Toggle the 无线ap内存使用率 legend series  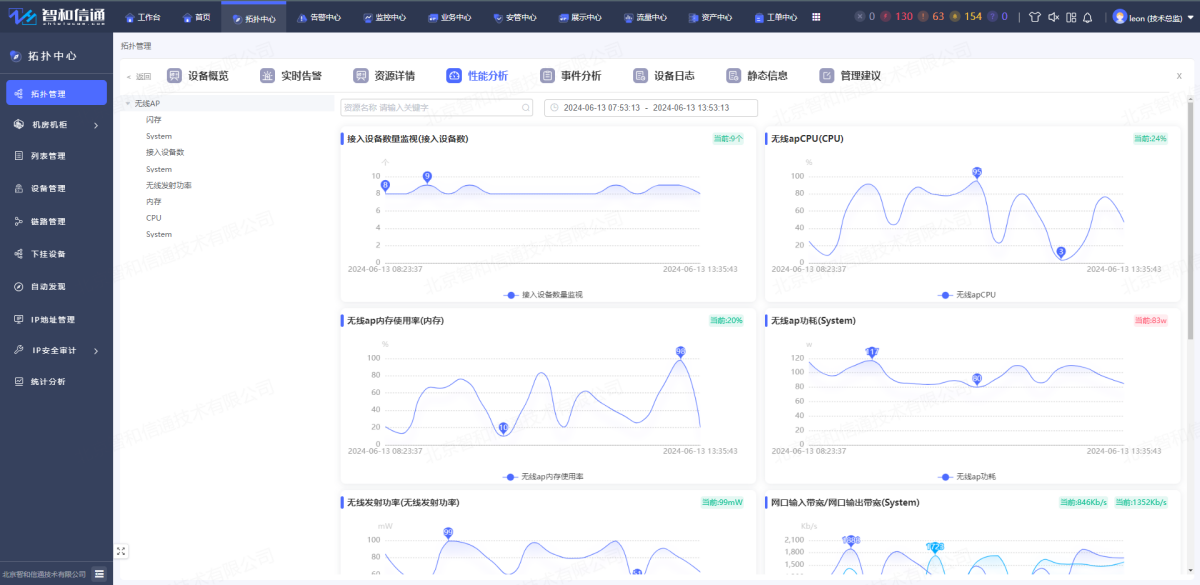coord(544,477)
